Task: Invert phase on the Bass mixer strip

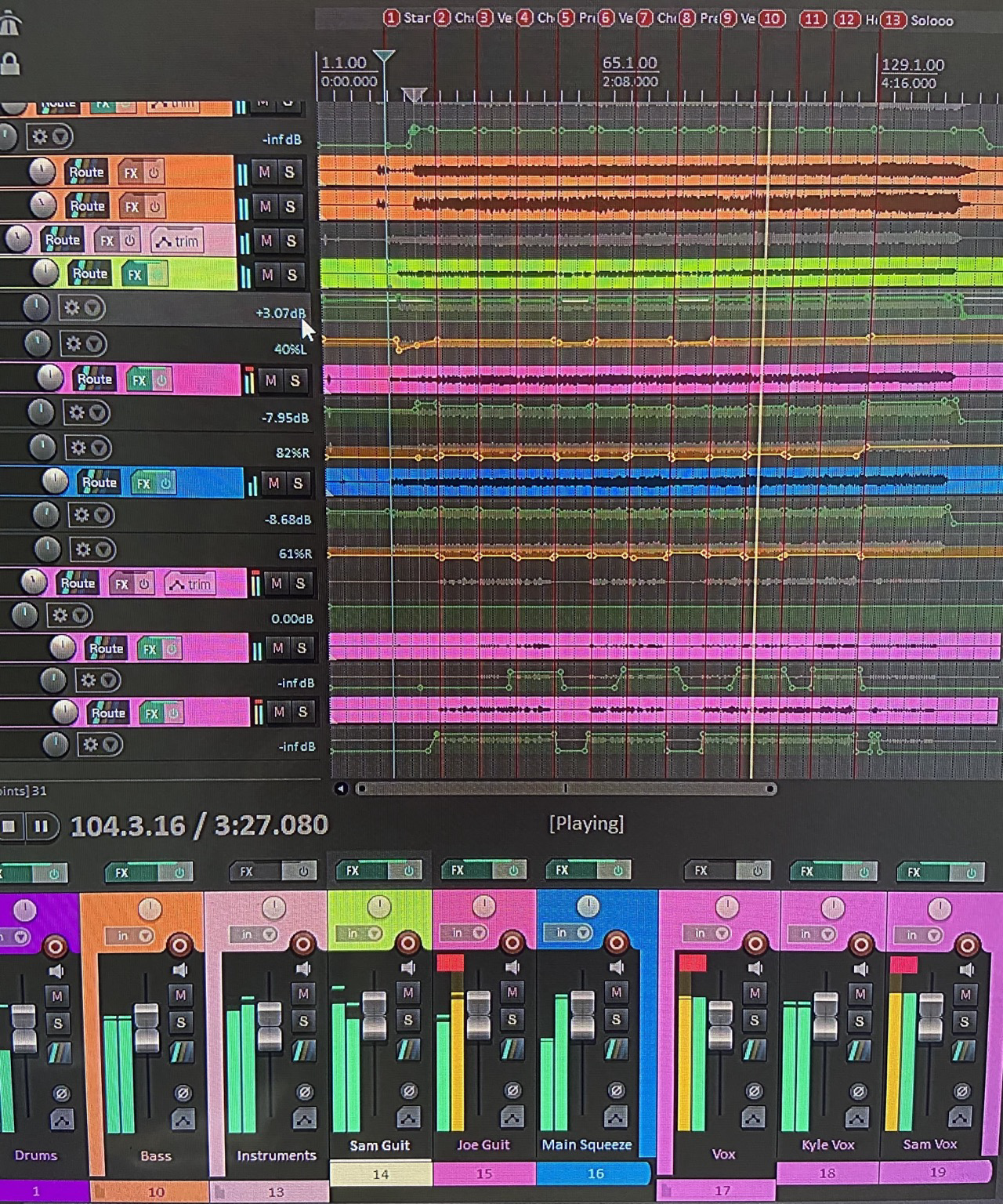Action: click(x=183, y=1093)
